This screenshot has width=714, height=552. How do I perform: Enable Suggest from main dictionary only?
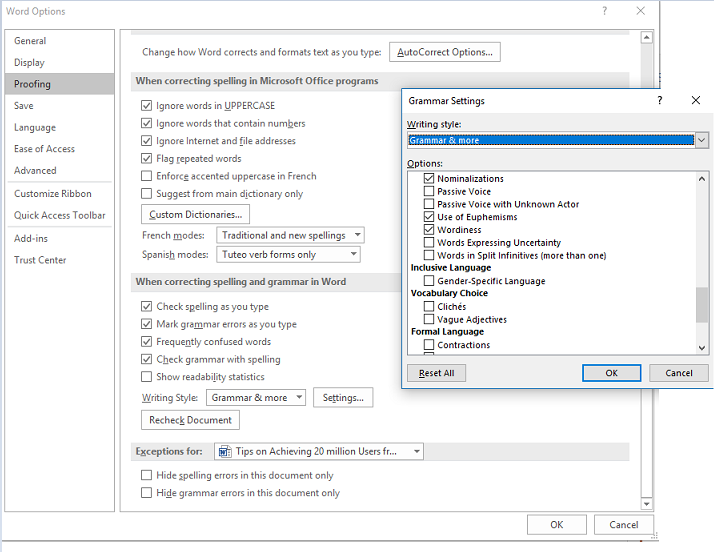point(146,194)
